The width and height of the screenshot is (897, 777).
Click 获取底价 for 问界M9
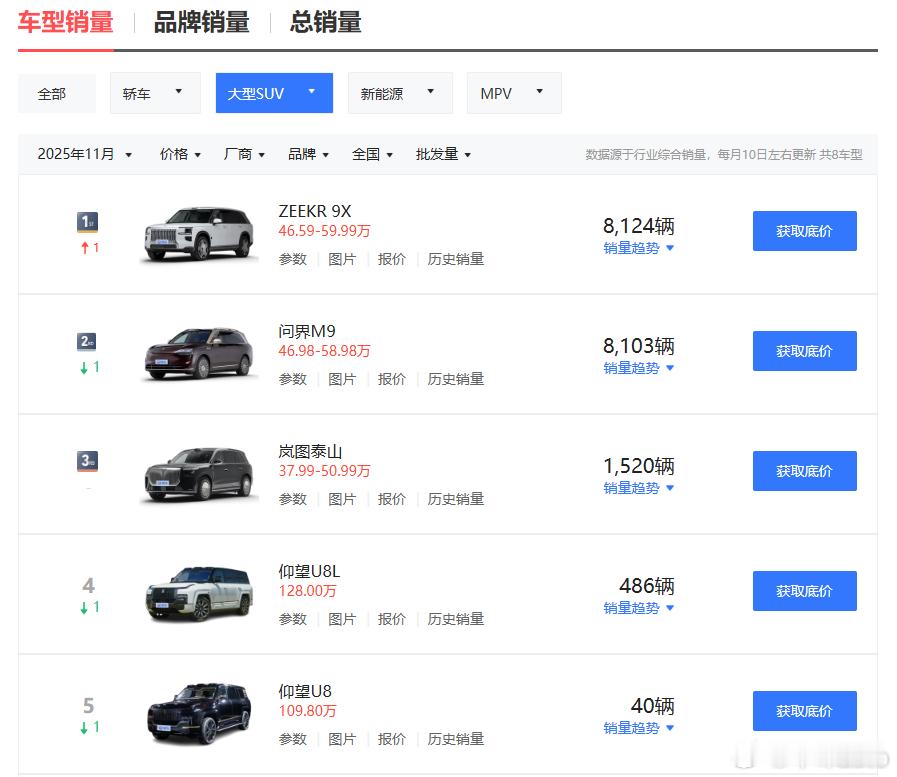coord(804,351)
